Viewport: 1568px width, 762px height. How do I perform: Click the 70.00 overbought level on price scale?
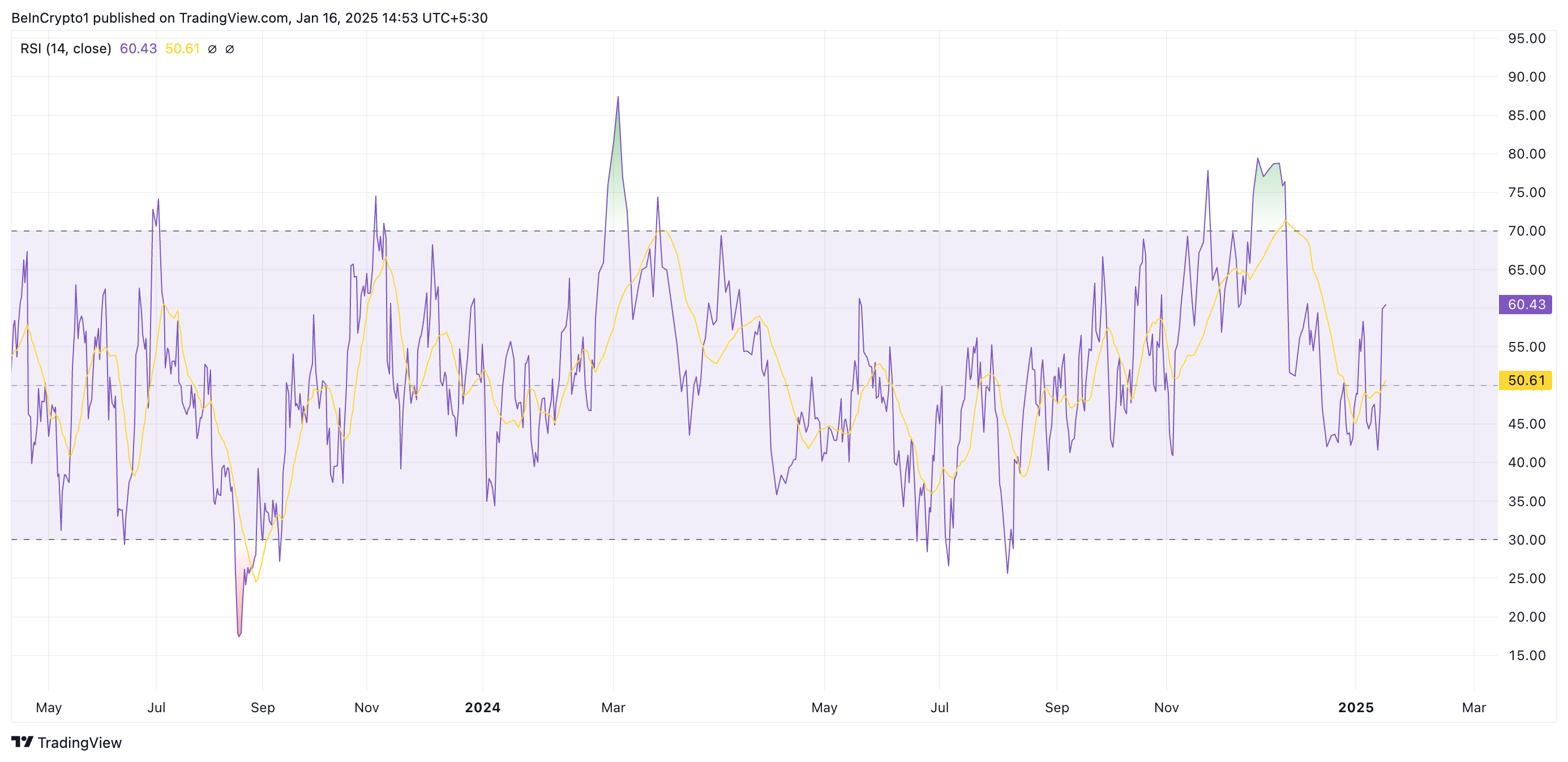[x=1526, y=230]
